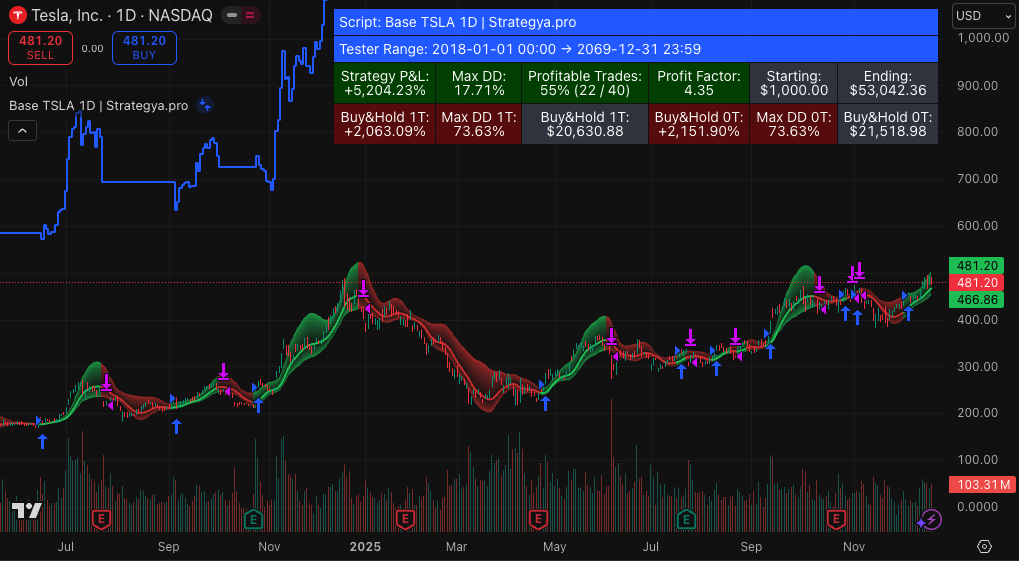Click the Profitable Trades 55% (22 / 40) cell
Viewport: 1019px width, 561px height.
tap(585, 83)
